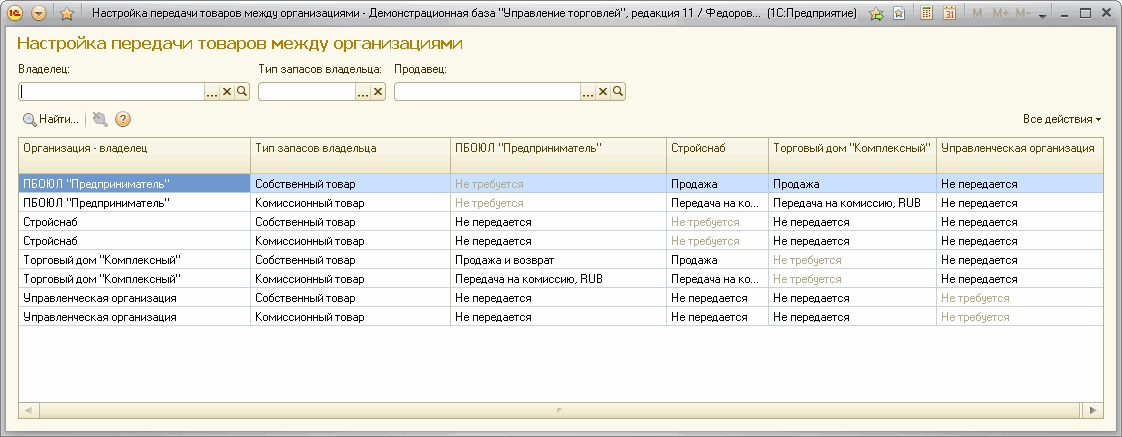The height and width of the screenshot is (437, 1122).
Task: Clear the Продавец field
Action: (603, 92)
